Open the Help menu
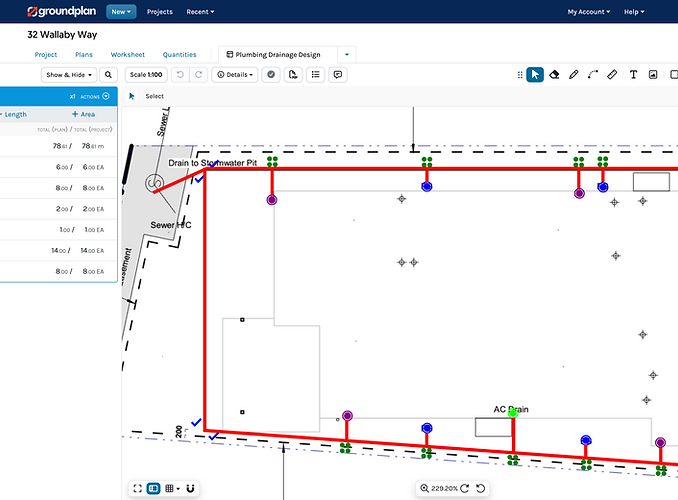Screen dimensions: 678x500 634,12
